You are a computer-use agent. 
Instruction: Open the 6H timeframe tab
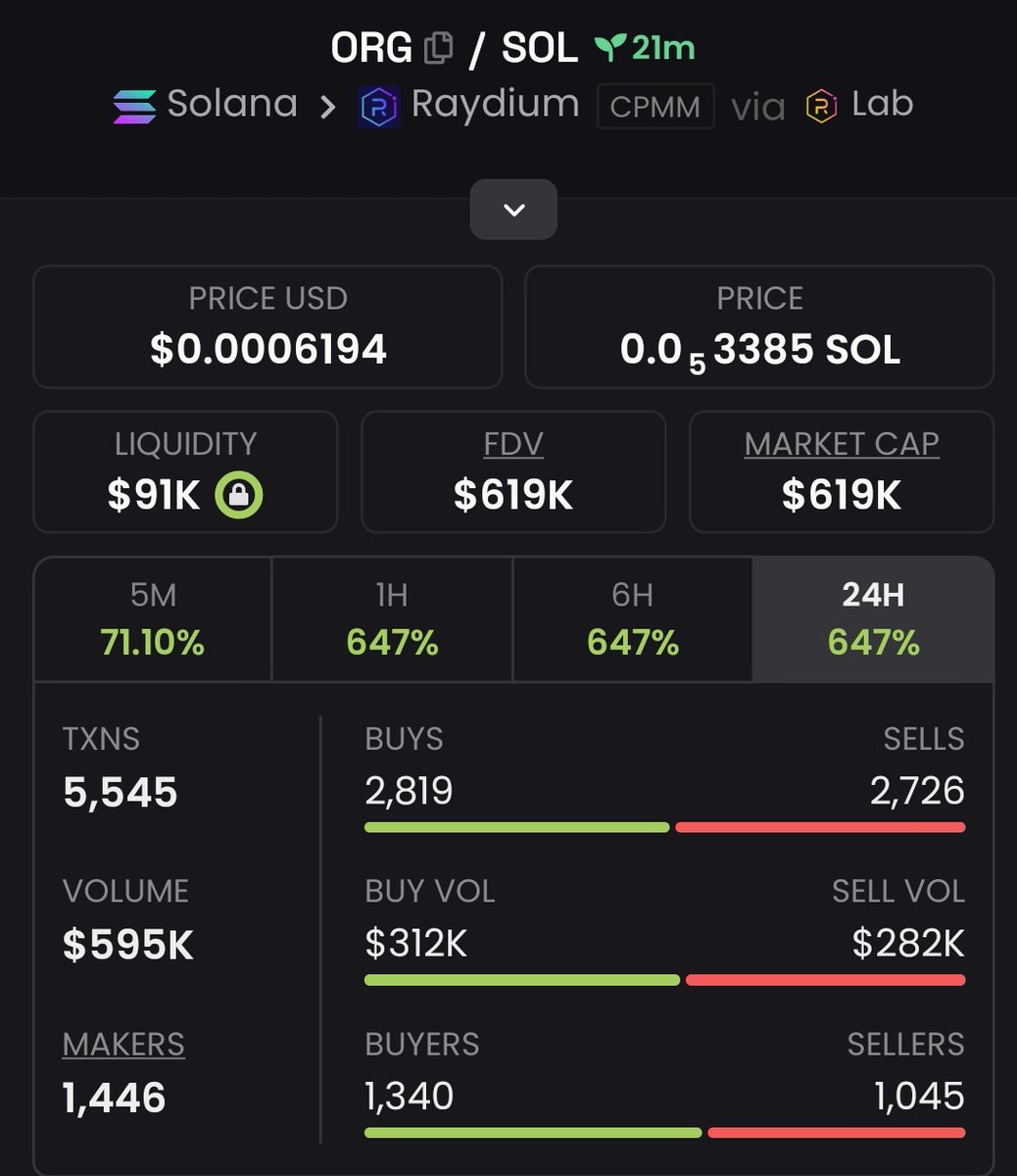click(632, 619)
